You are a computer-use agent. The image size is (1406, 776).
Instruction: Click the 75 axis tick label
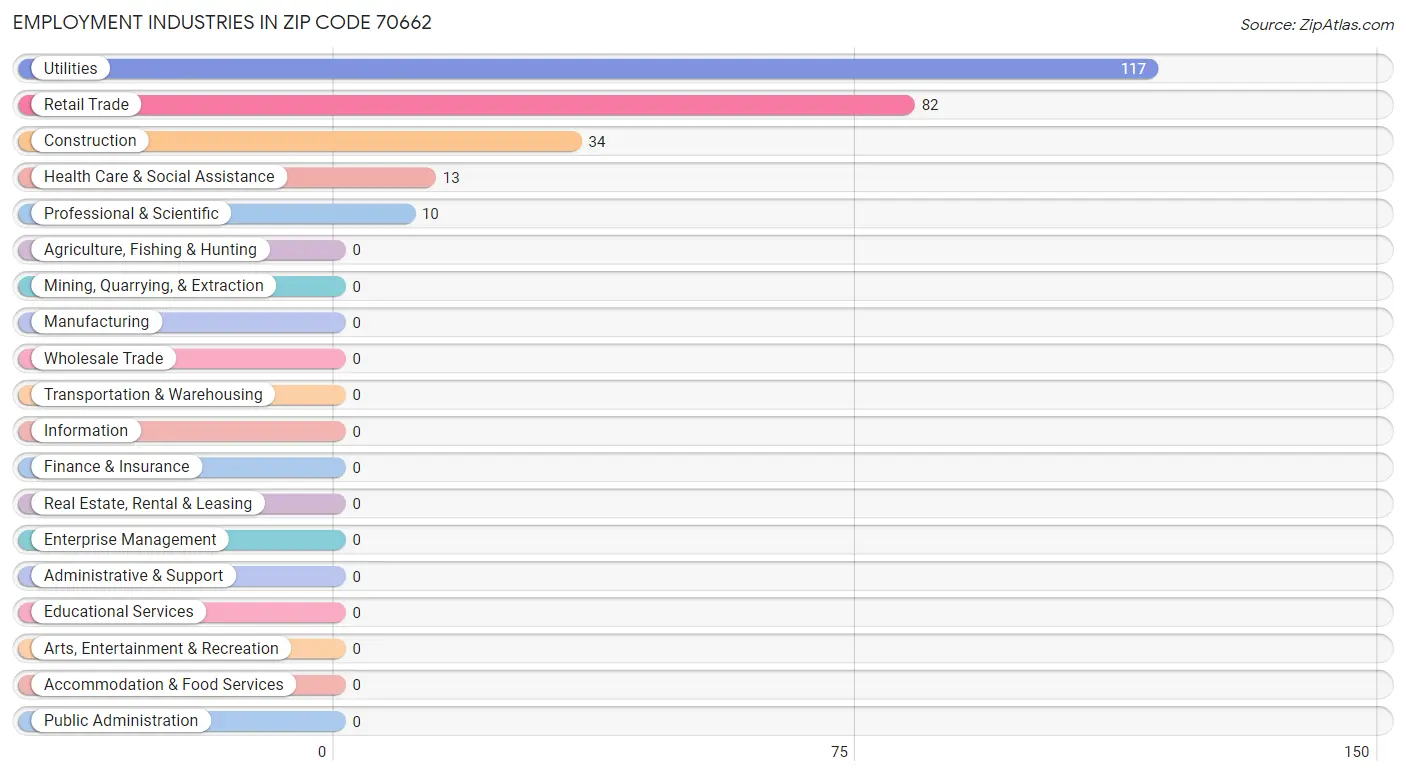839,752
